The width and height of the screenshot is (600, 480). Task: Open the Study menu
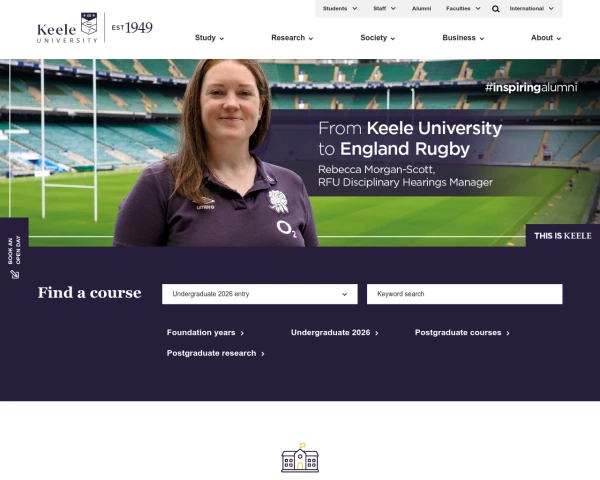click(x=209, y=38)
